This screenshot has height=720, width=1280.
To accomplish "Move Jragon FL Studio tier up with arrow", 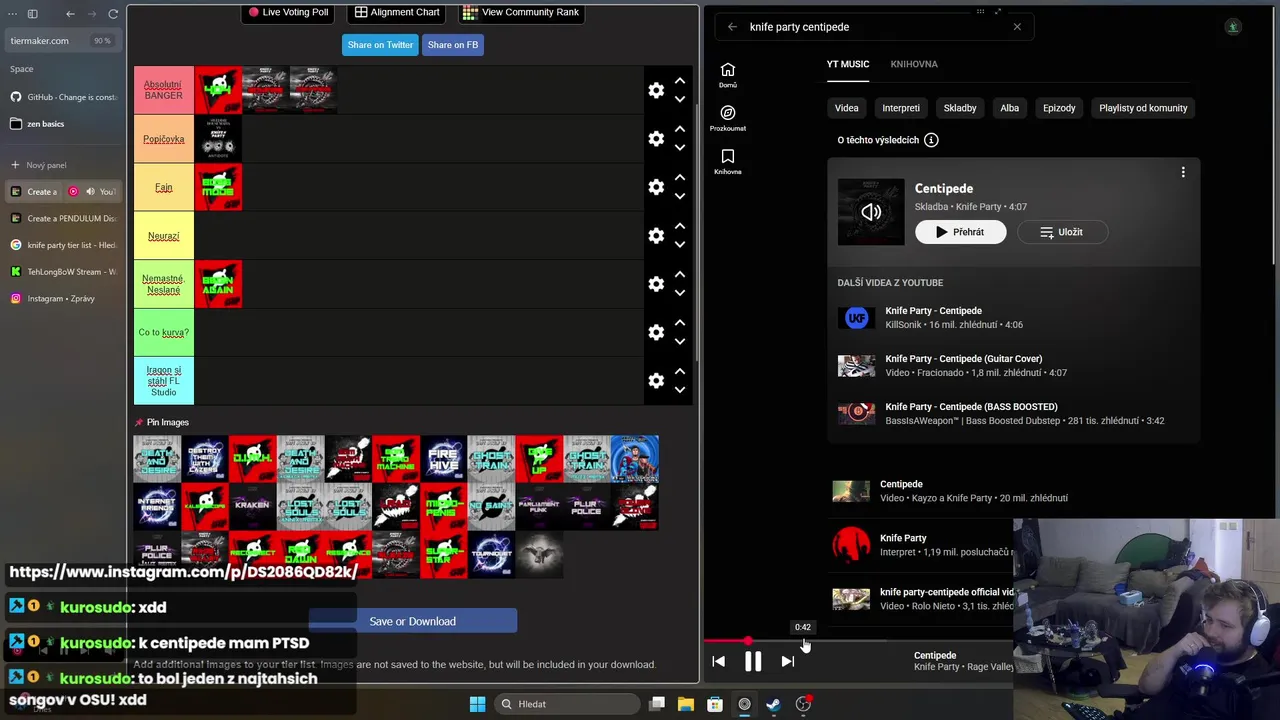I will tap(680, 371).
